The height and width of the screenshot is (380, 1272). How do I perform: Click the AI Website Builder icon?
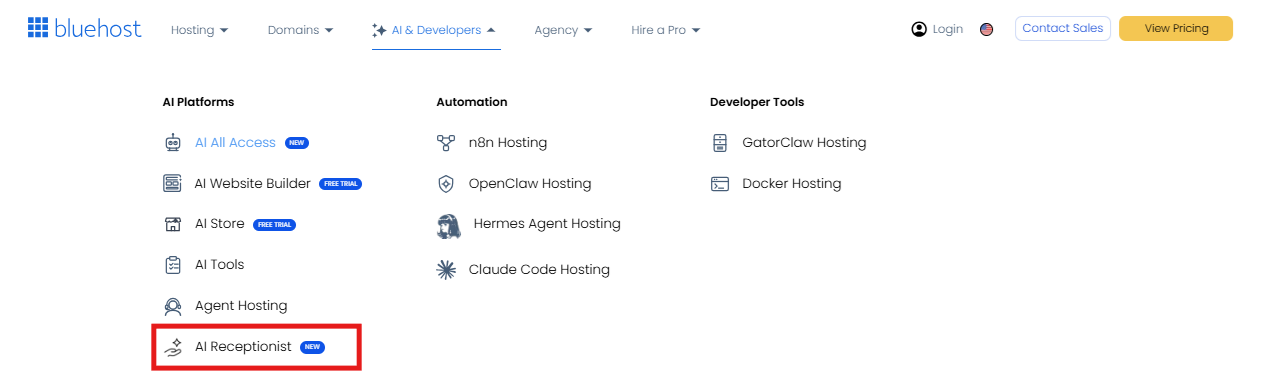[173, 184]
